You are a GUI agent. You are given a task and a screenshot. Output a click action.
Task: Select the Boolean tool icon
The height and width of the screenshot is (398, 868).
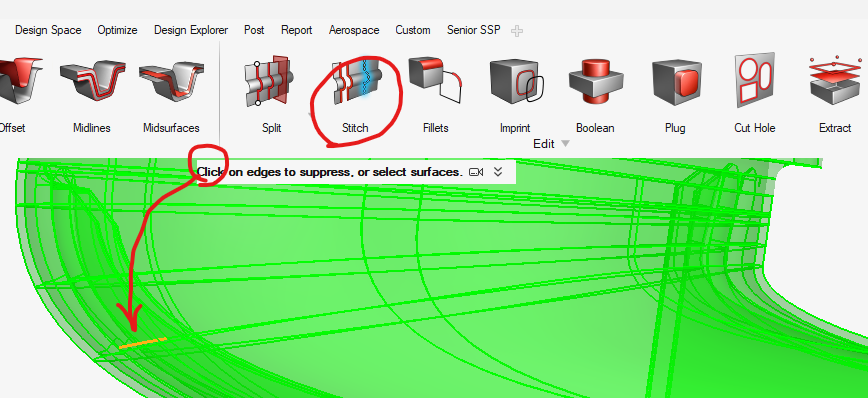(x=596, y=82)
